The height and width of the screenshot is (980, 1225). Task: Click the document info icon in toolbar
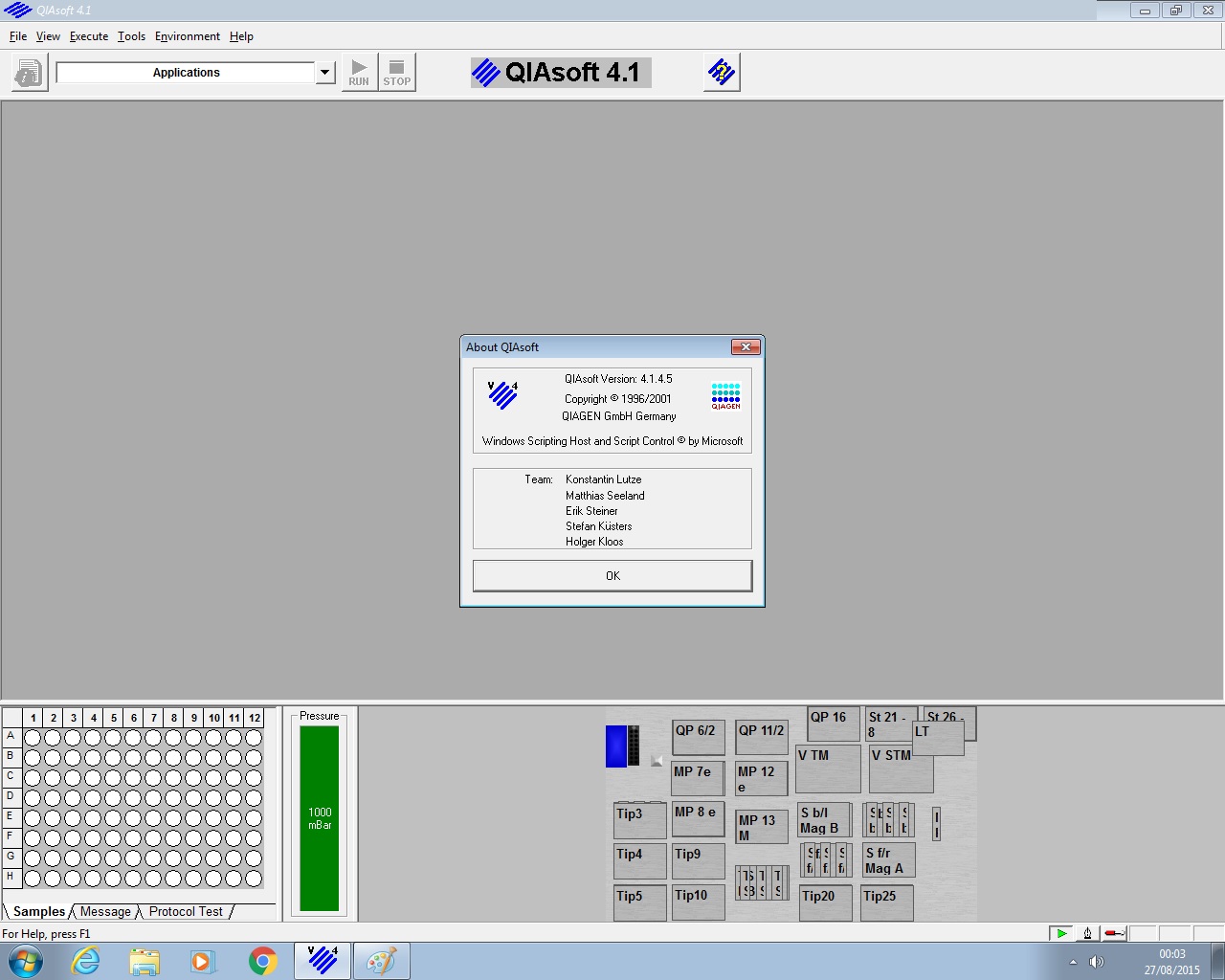[x=29, y=73]
